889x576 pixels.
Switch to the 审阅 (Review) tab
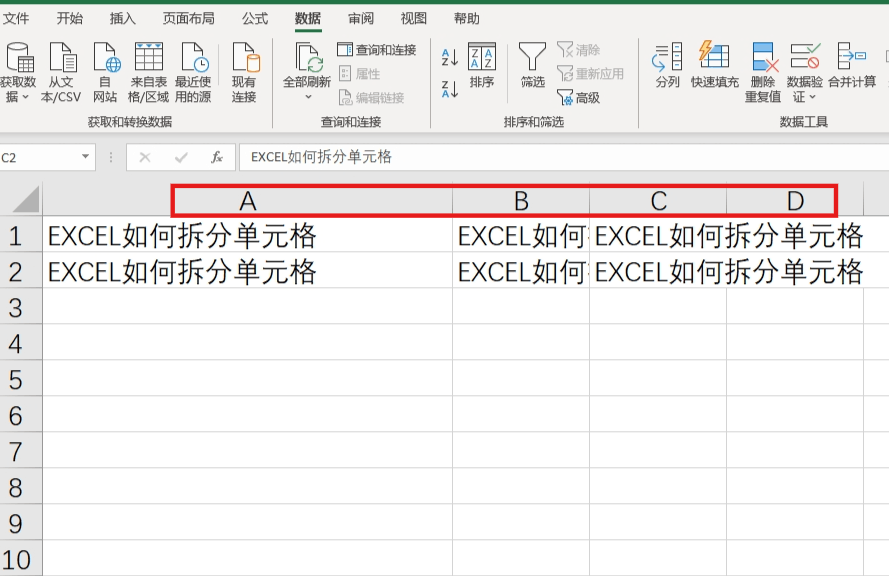pos(361,19)
